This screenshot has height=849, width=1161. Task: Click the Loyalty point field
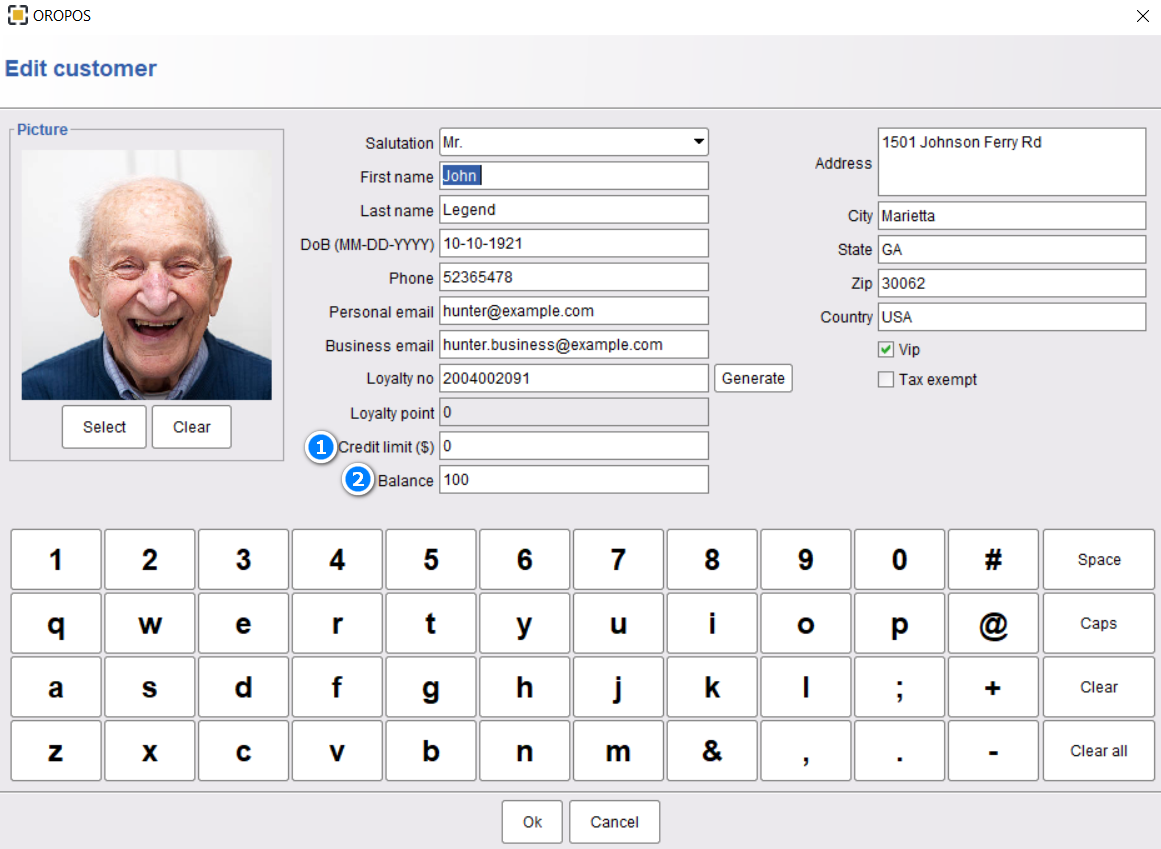574,412
